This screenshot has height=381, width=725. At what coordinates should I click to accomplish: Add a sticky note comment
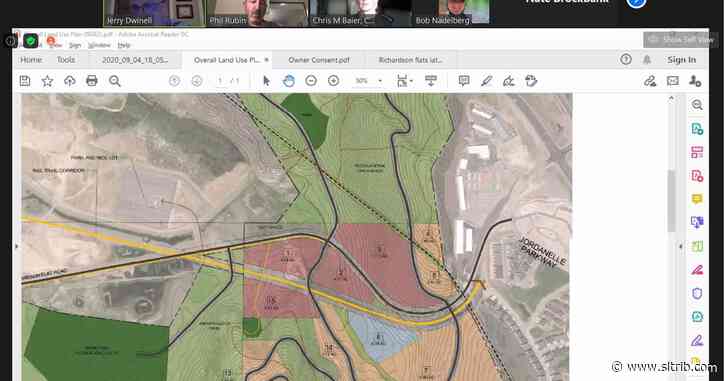464,81
